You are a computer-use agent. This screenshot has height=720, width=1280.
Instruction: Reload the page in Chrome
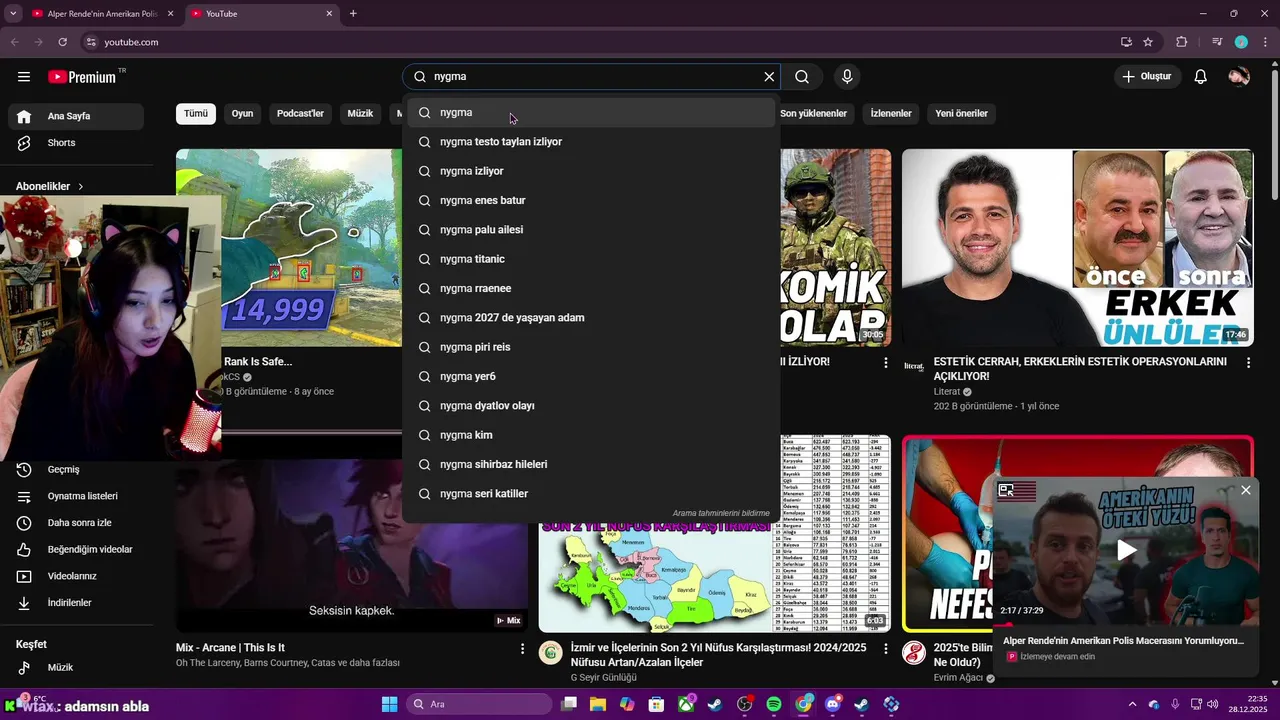[62, 42]
